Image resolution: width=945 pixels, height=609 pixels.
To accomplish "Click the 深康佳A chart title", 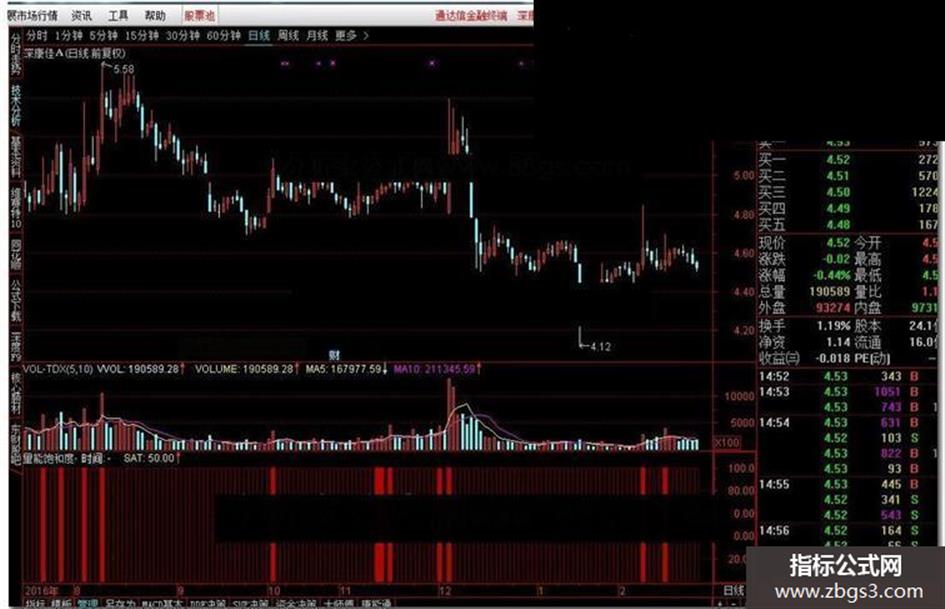I will pos(75,54).
